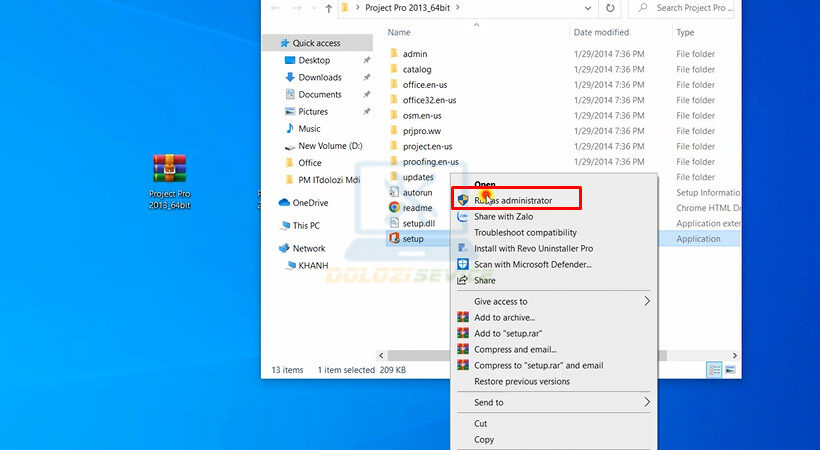The width and height of the screenshot is (820, 450).
Task: Choose Run as administrator in context menu
Action: coord(553,200)
